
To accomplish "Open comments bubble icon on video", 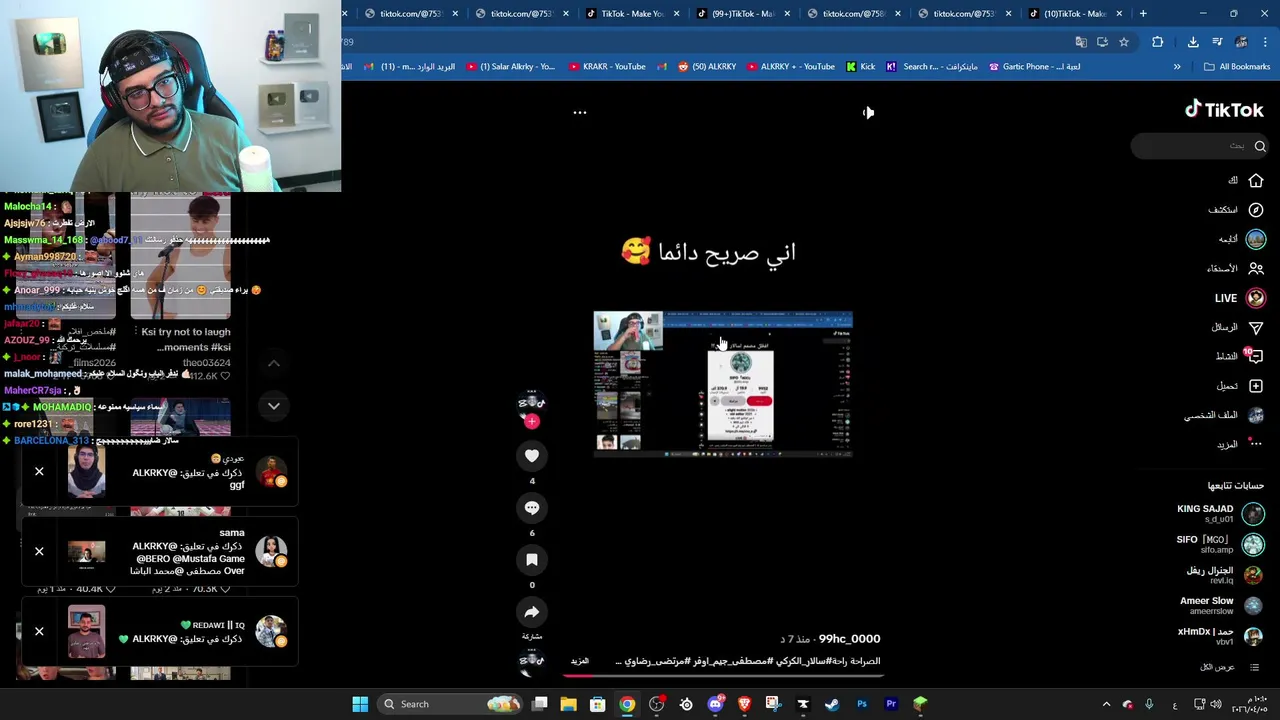I will [x=532, y=508].
